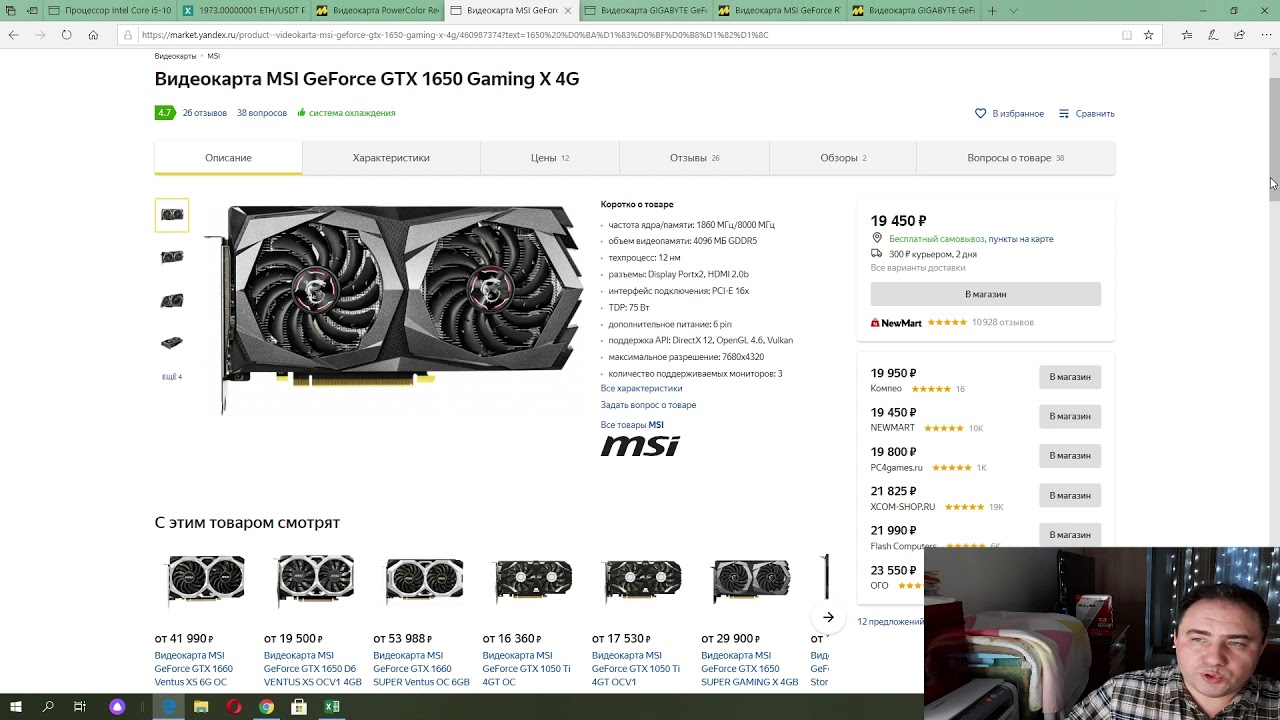Open NewMart store logo link
This screenshot has height=720, width=1280.
pyautogui.click(x=896, y=323)
